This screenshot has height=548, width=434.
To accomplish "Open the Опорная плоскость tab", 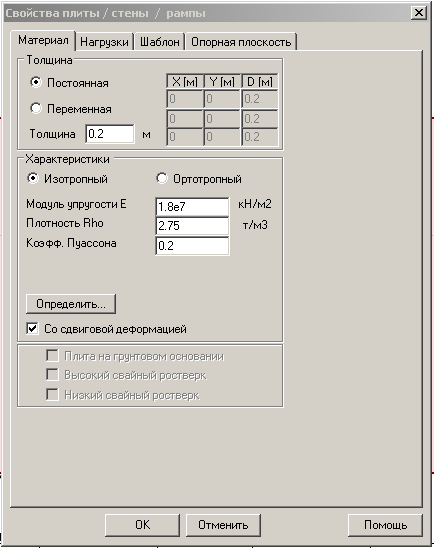I will 241,42.
